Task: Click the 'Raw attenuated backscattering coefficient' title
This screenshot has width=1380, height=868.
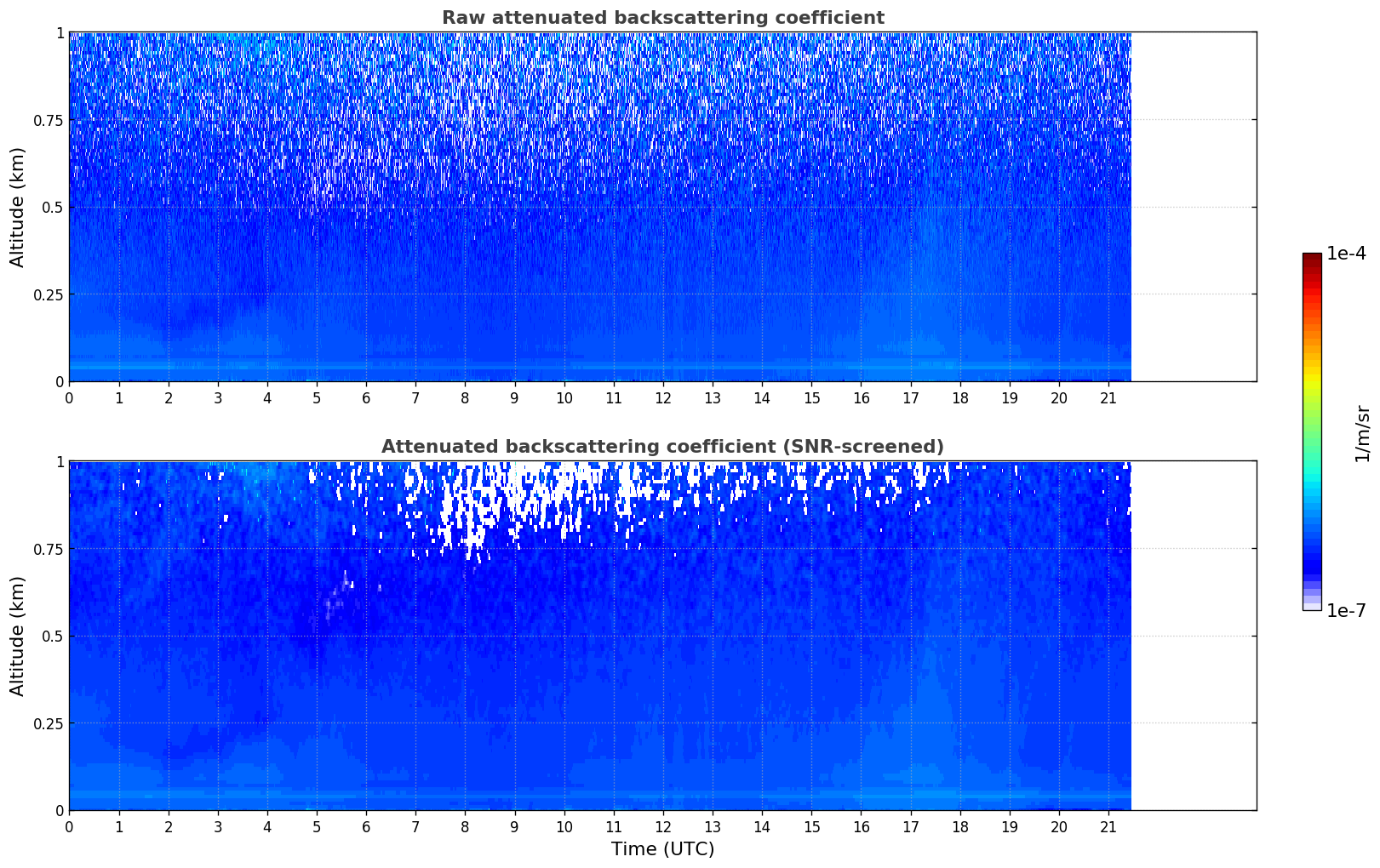Action: (662, 18)
